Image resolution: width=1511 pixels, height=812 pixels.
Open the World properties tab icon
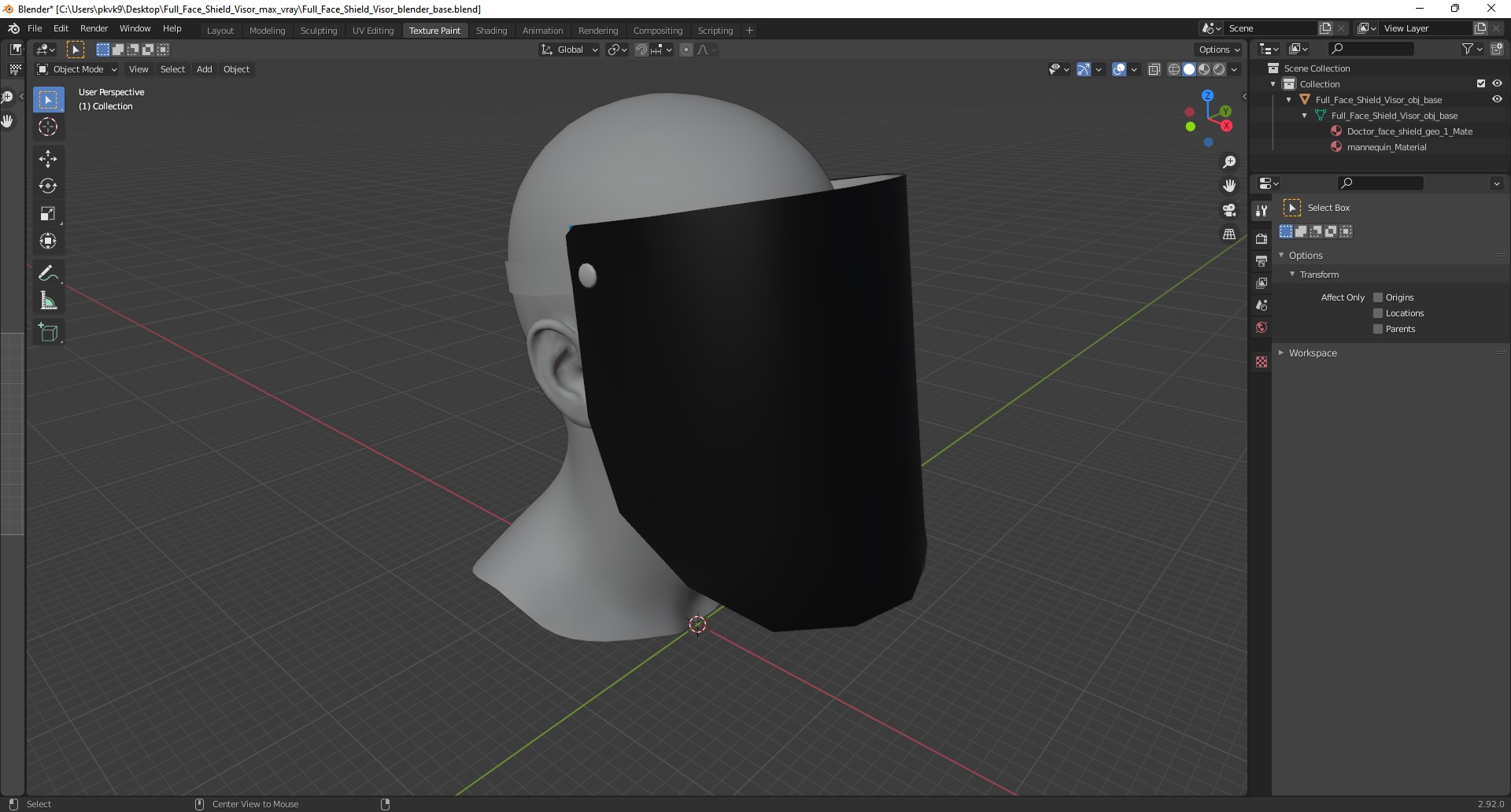(1262, 327)
